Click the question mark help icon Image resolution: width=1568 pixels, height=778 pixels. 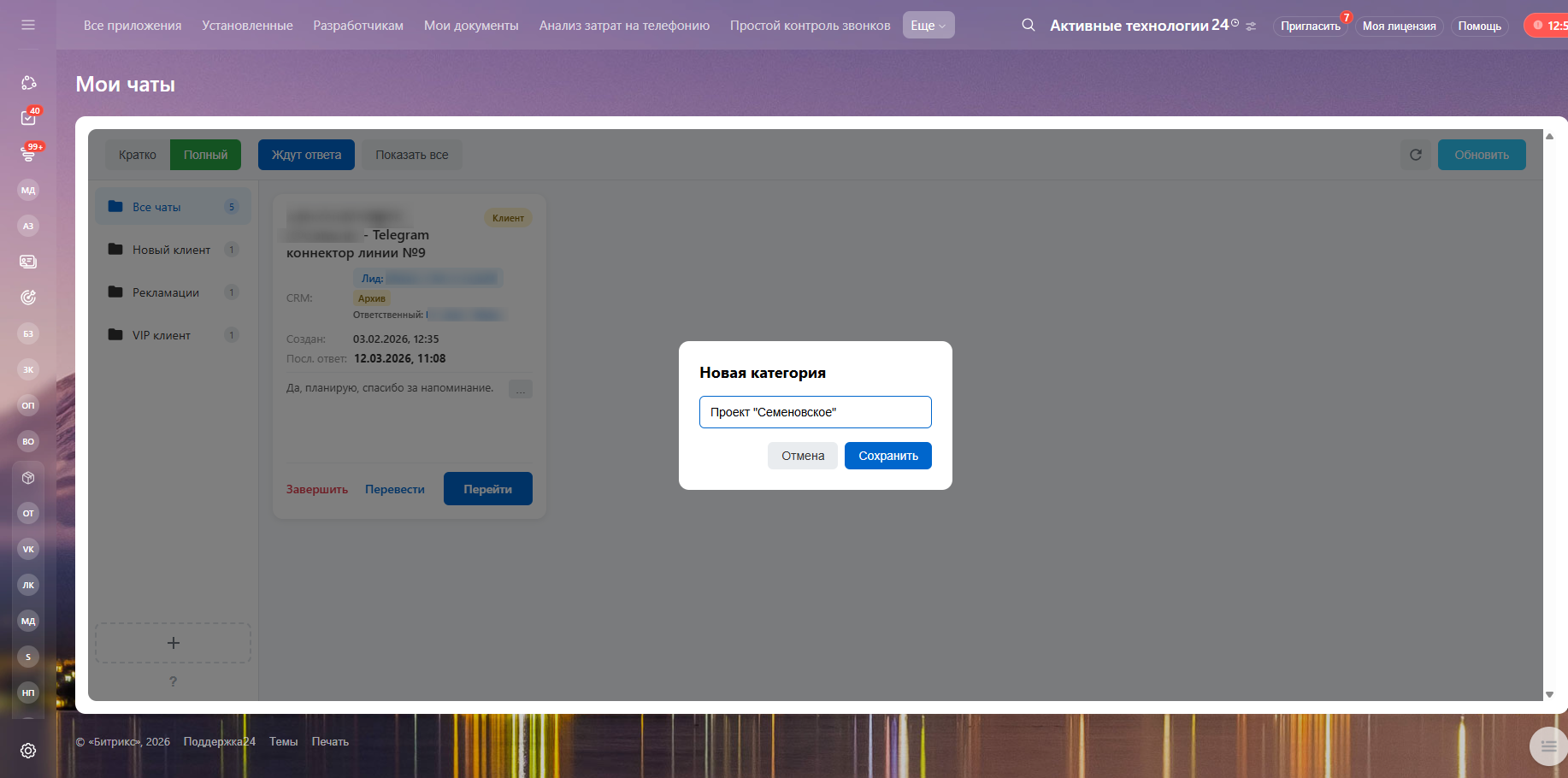(x=173, y=681)
